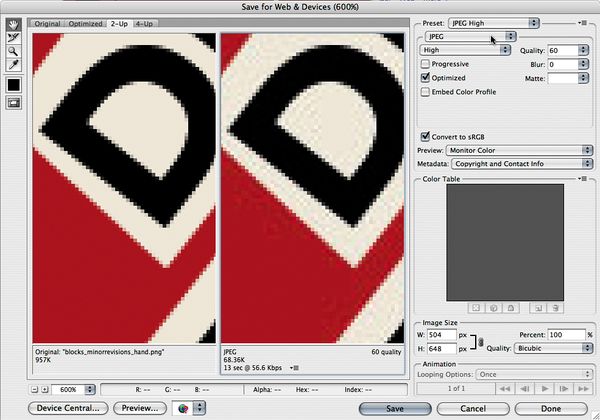Click the Device Central button
The width and height of the screenshot is (600, 420).
tap(69, 408)
